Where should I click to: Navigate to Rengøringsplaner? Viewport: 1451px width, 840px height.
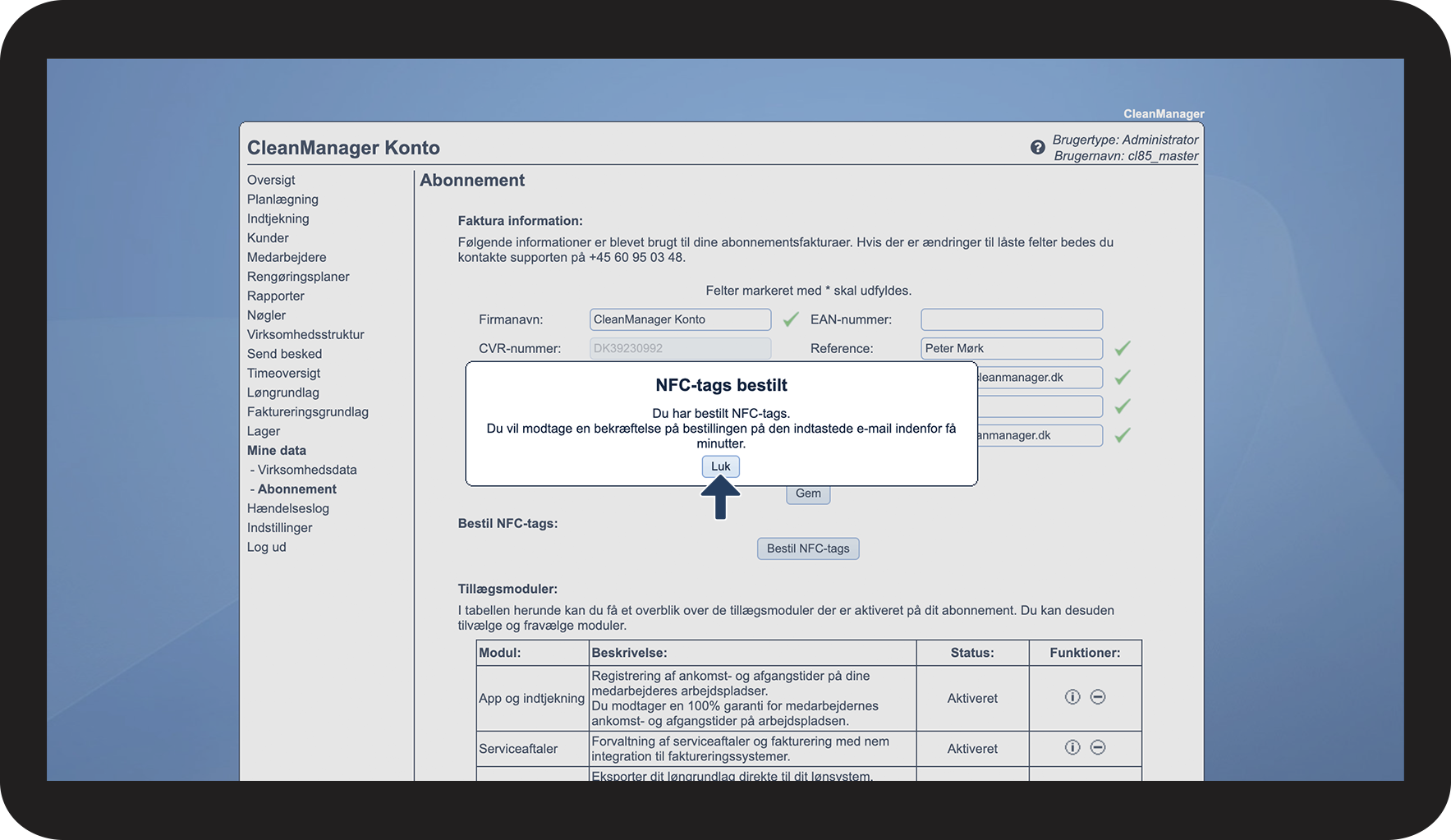coord(298,277)
